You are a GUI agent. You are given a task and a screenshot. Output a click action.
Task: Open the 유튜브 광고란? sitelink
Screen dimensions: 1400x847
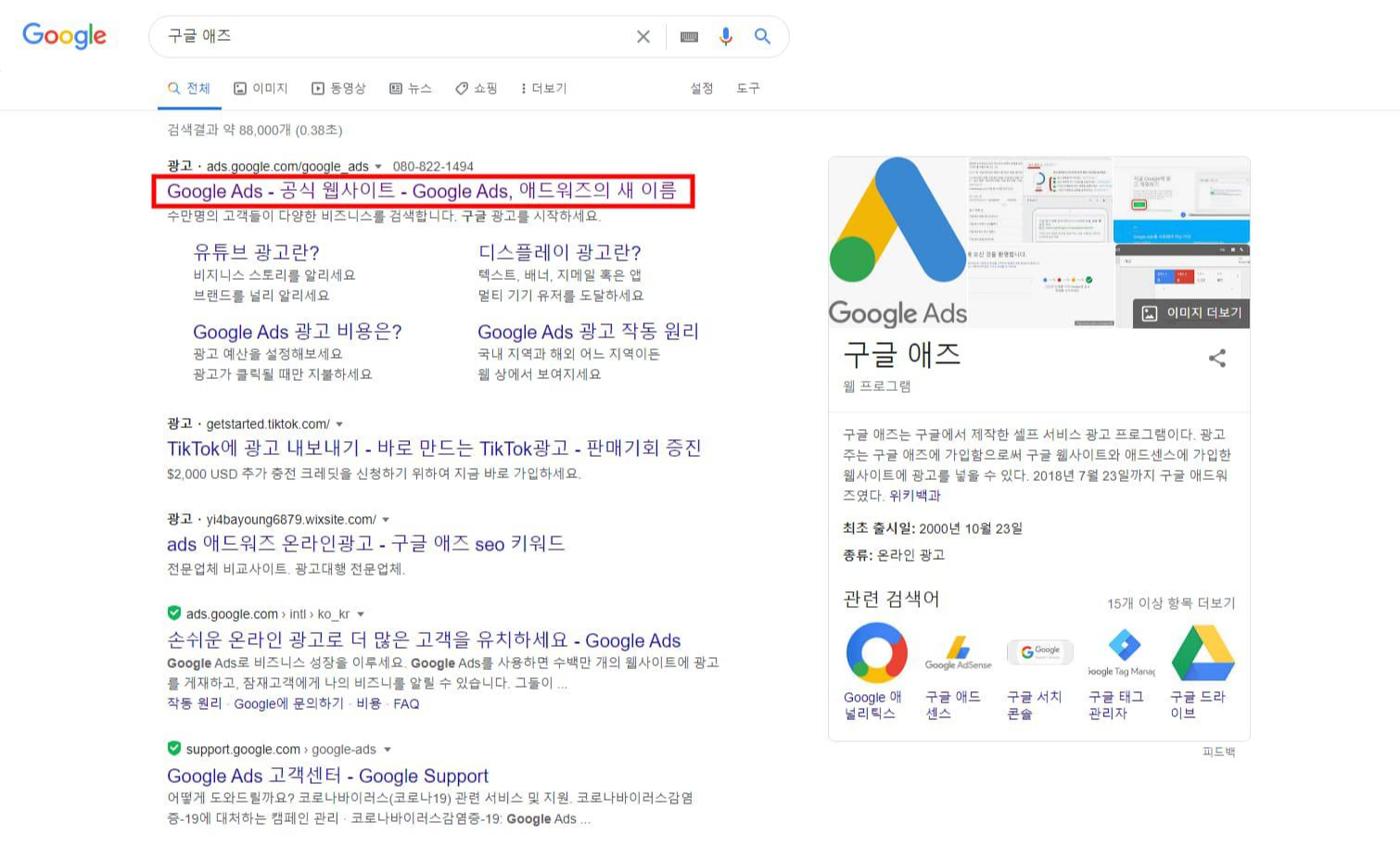(x=257, y=252)
